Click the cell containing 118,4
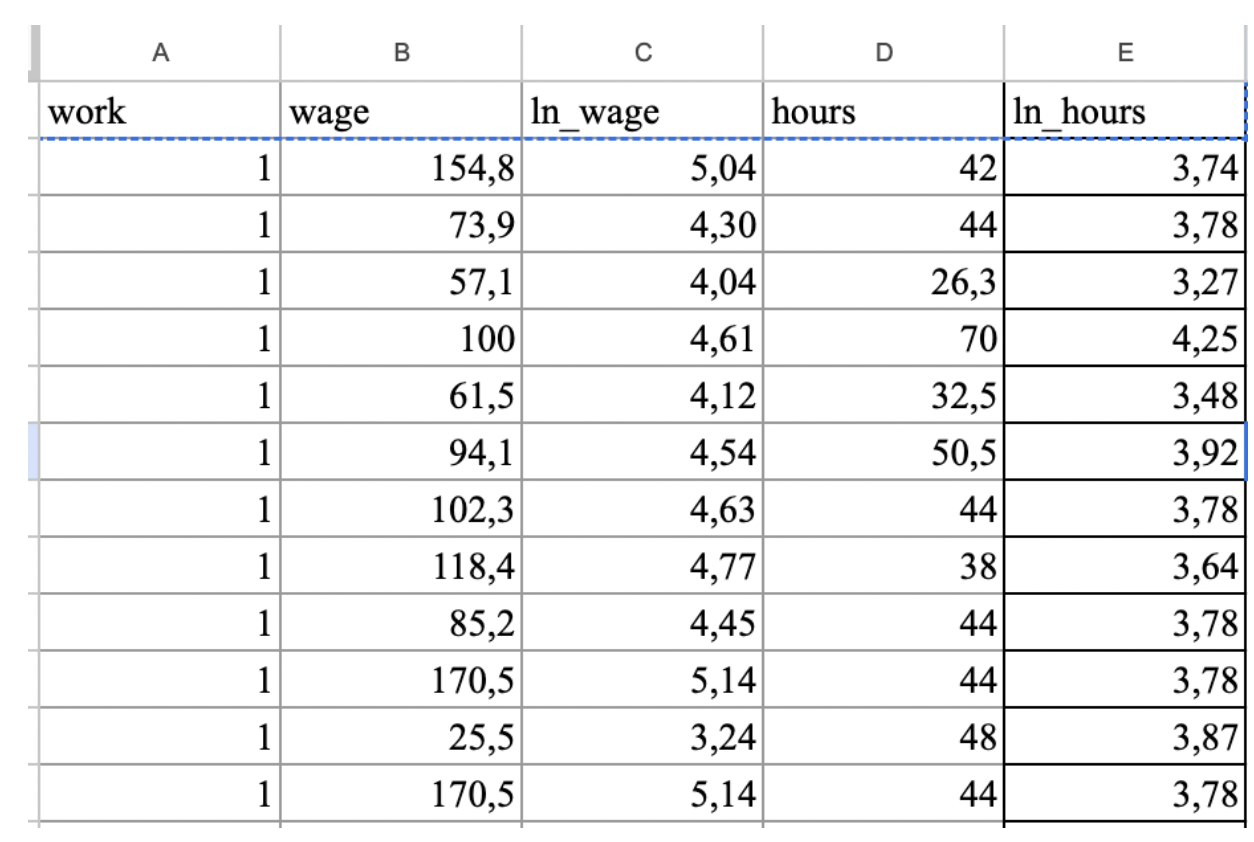 pyautogui.click(x=401, y=568)
